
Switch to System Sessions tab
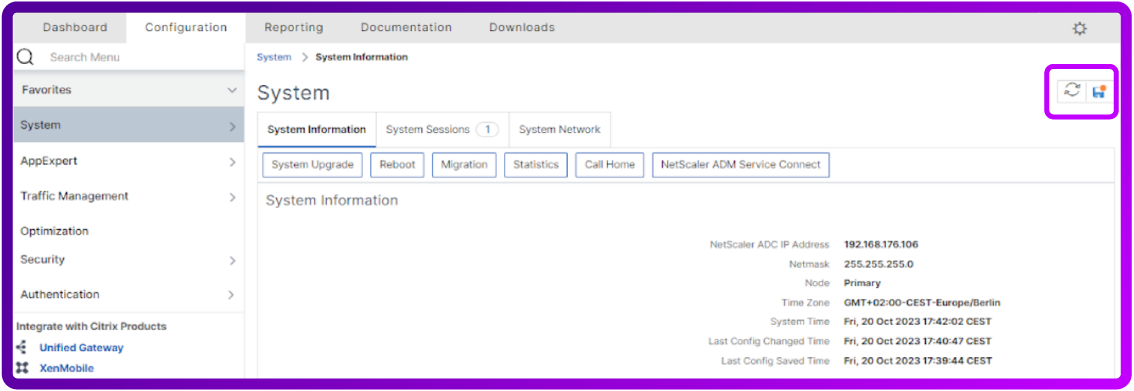click(442, 129)
